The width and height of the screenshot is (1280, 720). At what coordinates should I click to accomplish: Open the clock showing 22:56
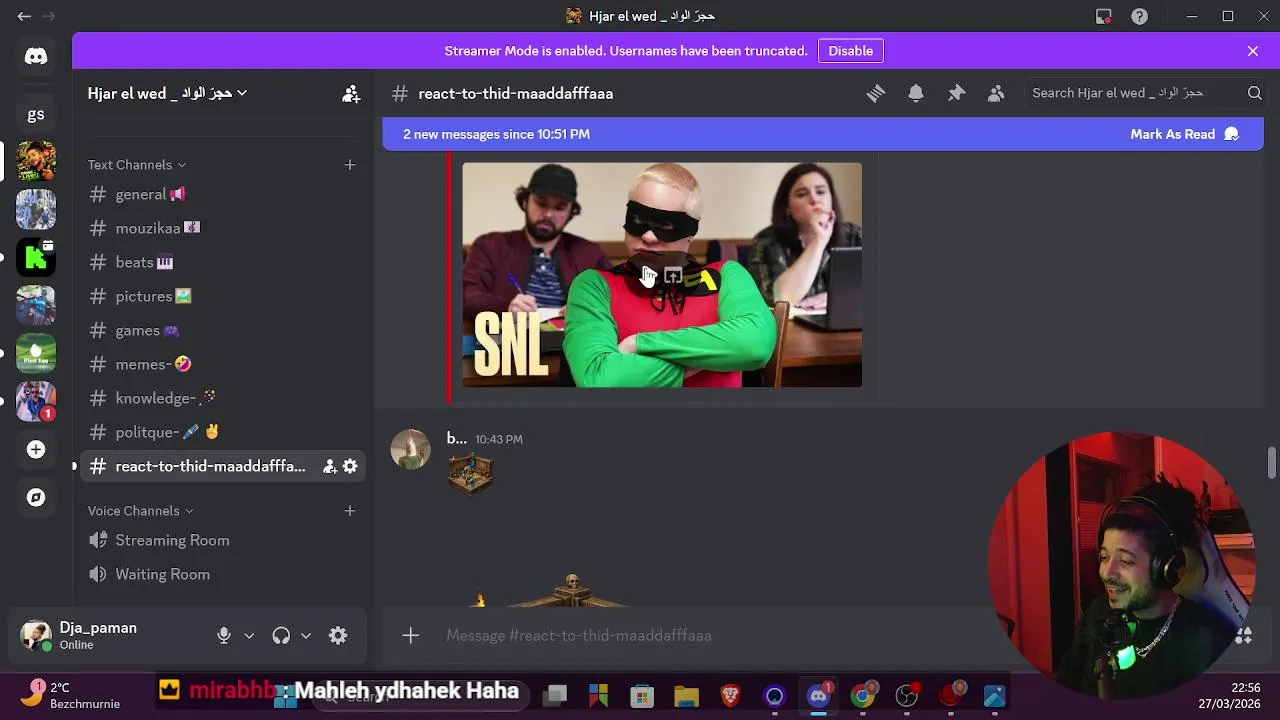(x=1230, y=696)
